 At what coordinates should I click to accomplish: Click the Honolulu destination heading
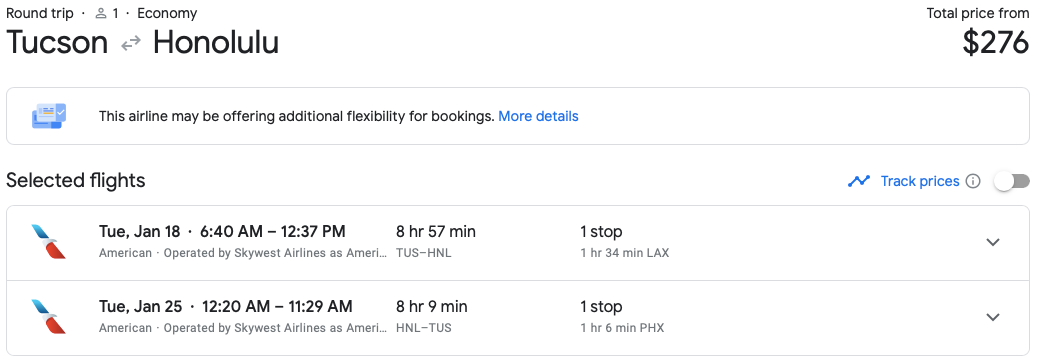point(216,43)
